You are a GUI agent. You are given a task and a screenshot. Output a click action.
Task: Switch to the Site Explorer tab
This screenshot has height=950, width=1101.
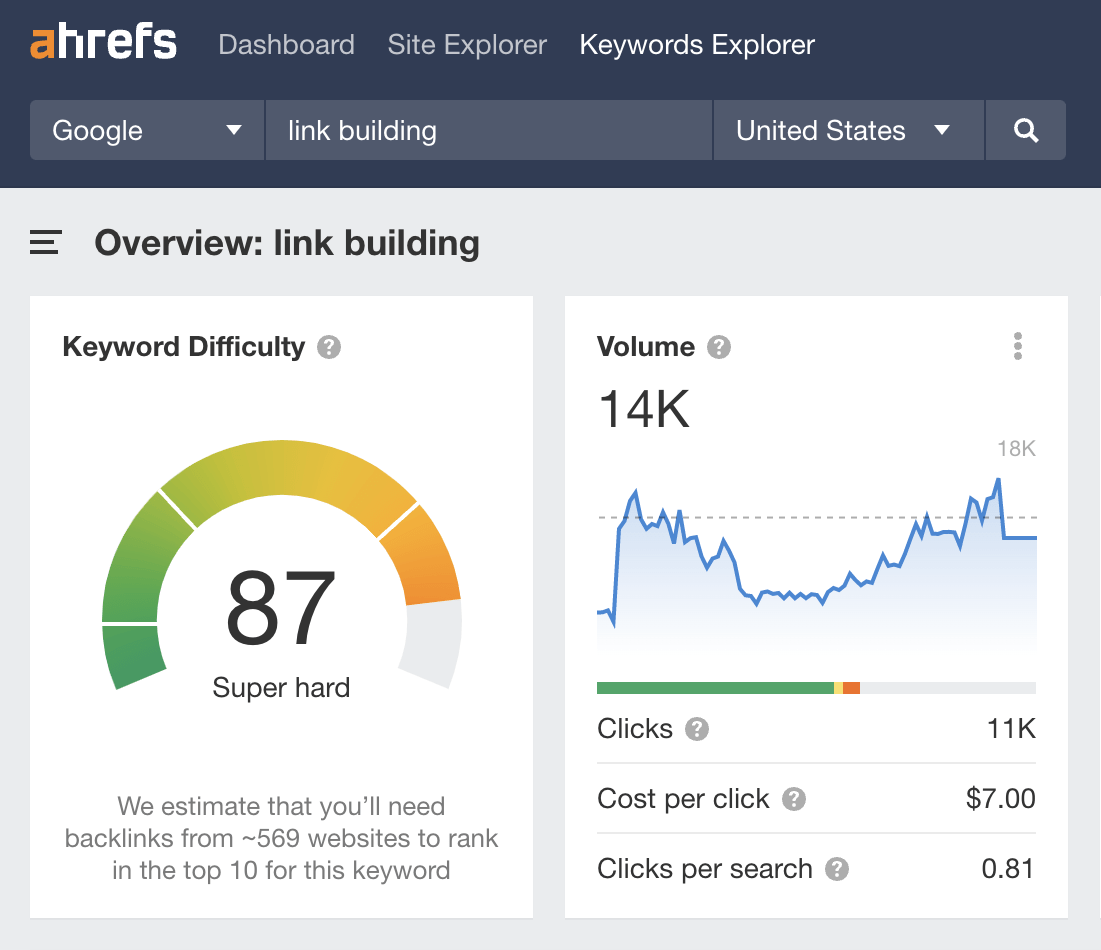tap(466, 45)
